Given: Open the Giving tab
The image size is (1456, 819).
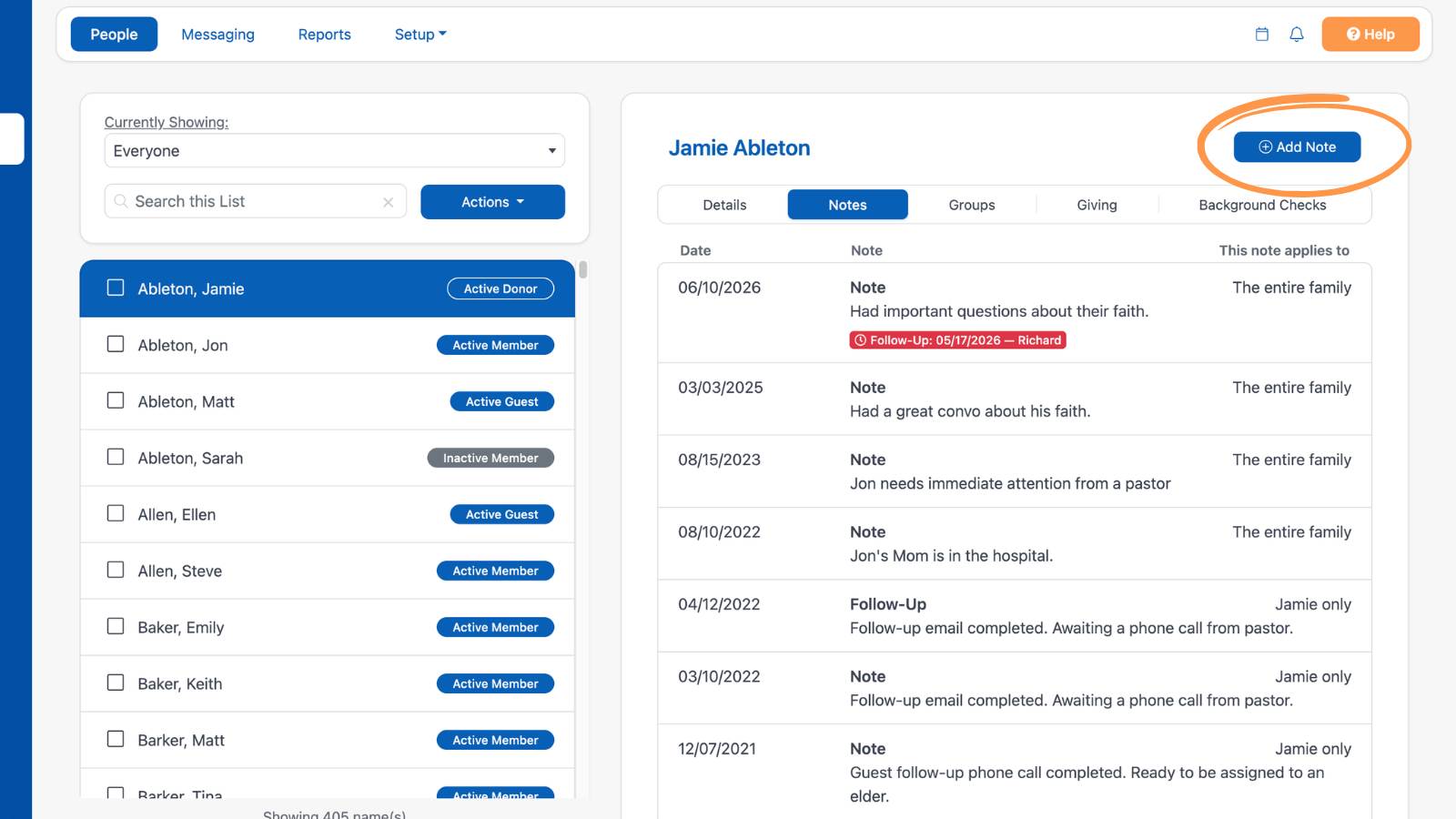Looking at the screenshot, I should [1097, 205].
